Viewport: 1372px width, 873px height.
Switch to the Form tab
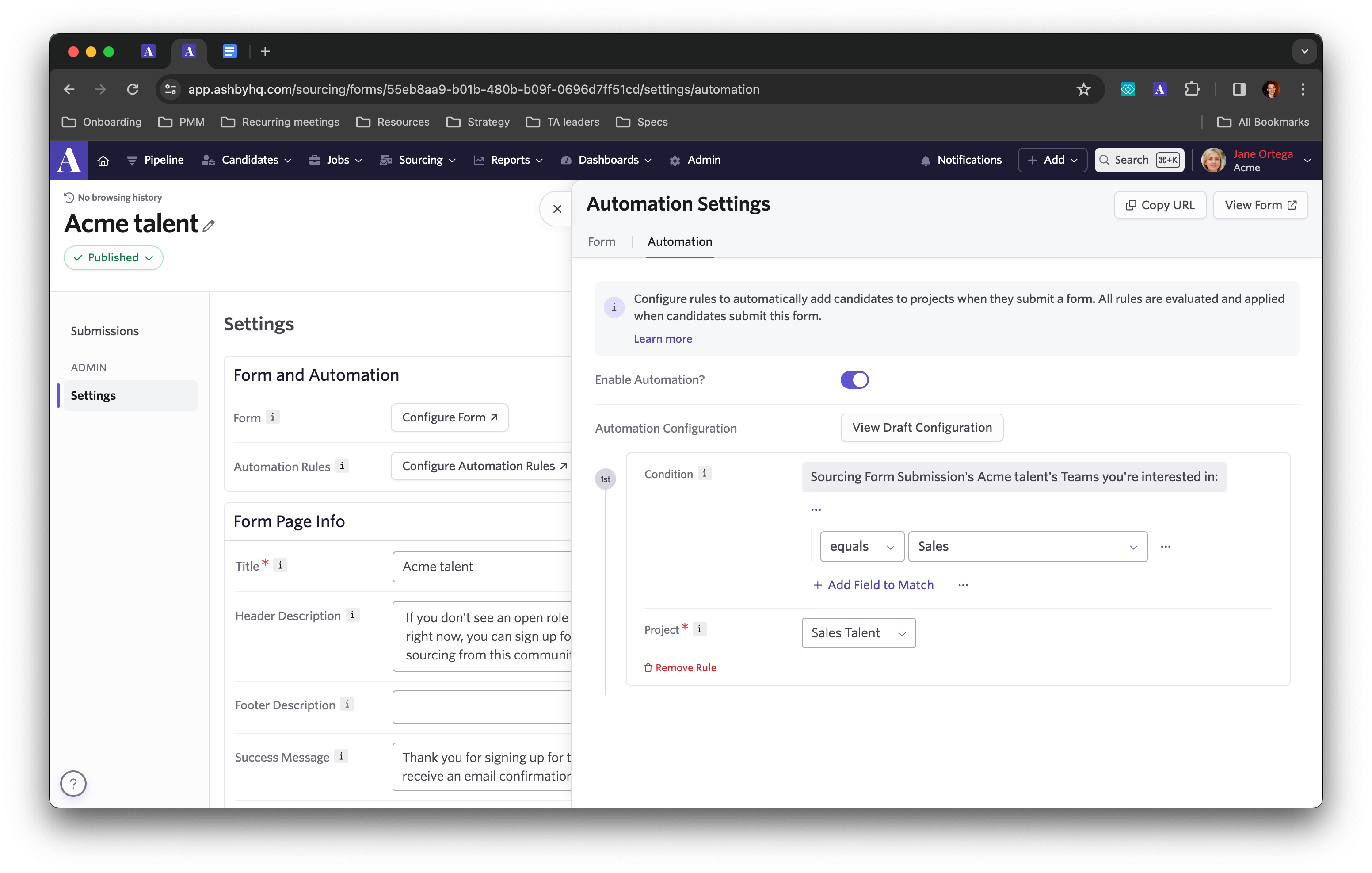click(x=601, y=242)
